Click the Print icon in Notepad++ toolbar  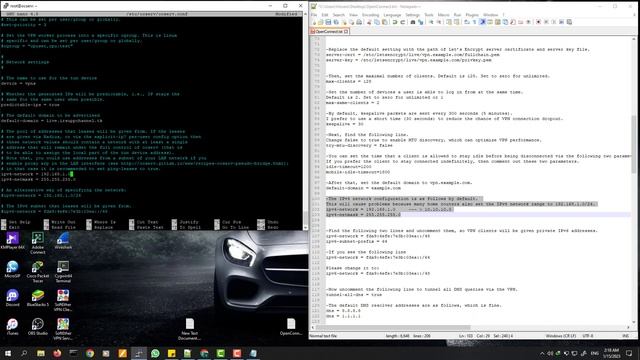click(x=359, y=22)
